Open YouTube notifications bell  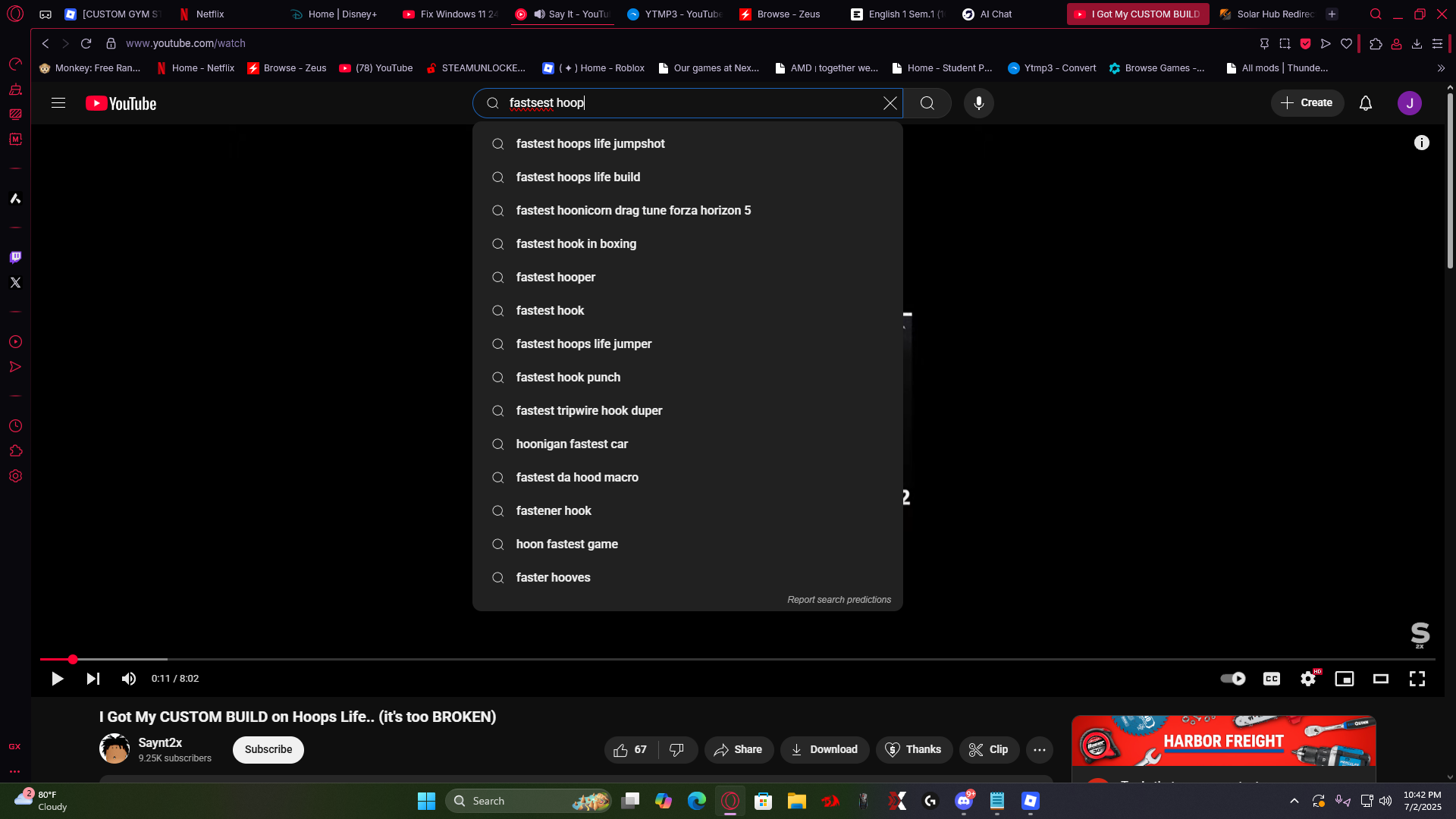pyautogui.click(x=1366, y=103)
